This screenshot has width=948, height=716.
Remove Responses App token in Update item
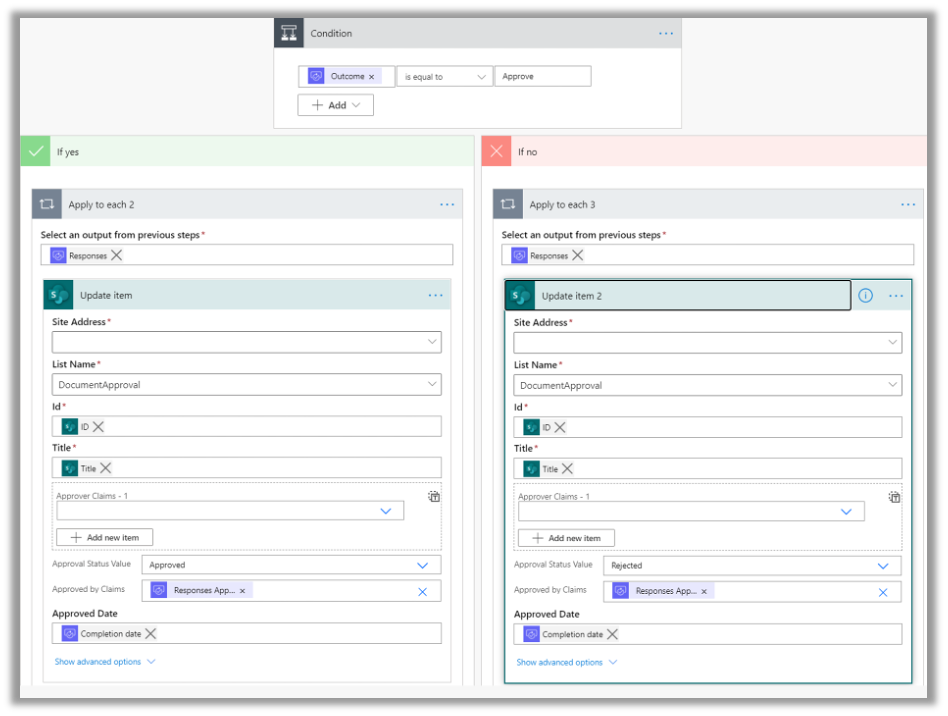[x=242, y=591]
